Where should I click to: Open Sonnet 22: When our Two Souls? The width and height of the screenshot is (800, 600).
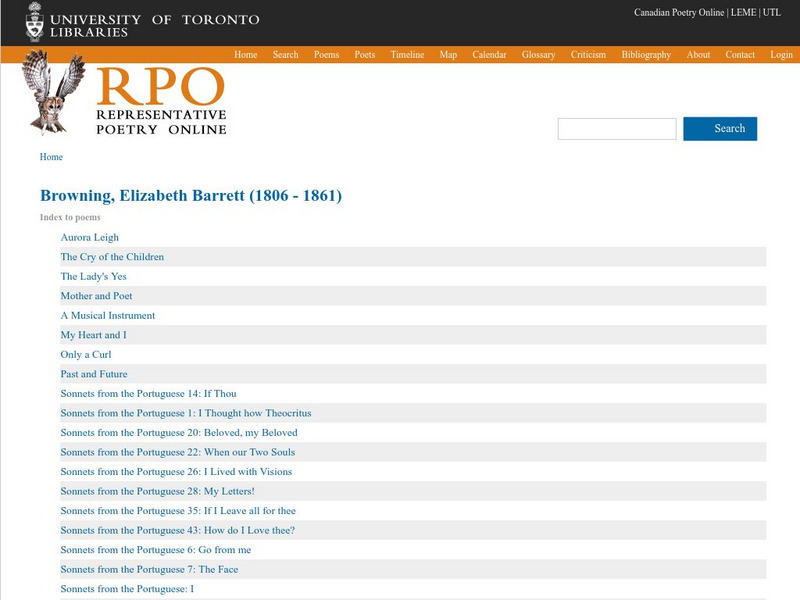point(178,452)
